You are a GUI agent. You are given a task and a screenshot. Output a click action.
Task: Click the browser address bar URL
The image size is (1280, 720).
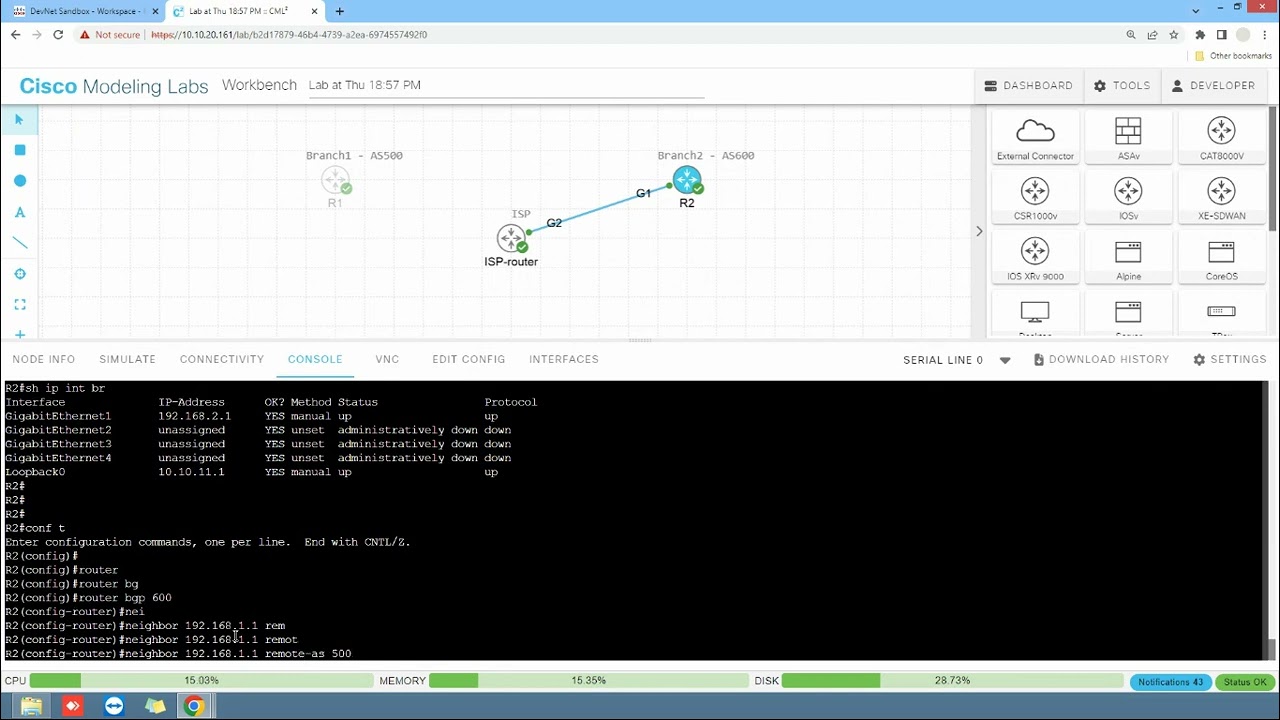point(289,35)
